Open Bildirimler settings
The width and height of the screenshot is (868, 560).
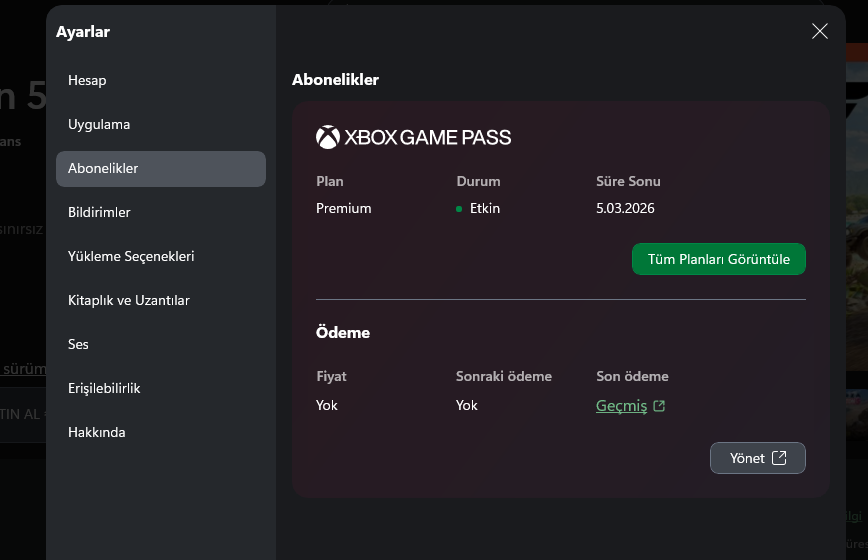[161, 212]
